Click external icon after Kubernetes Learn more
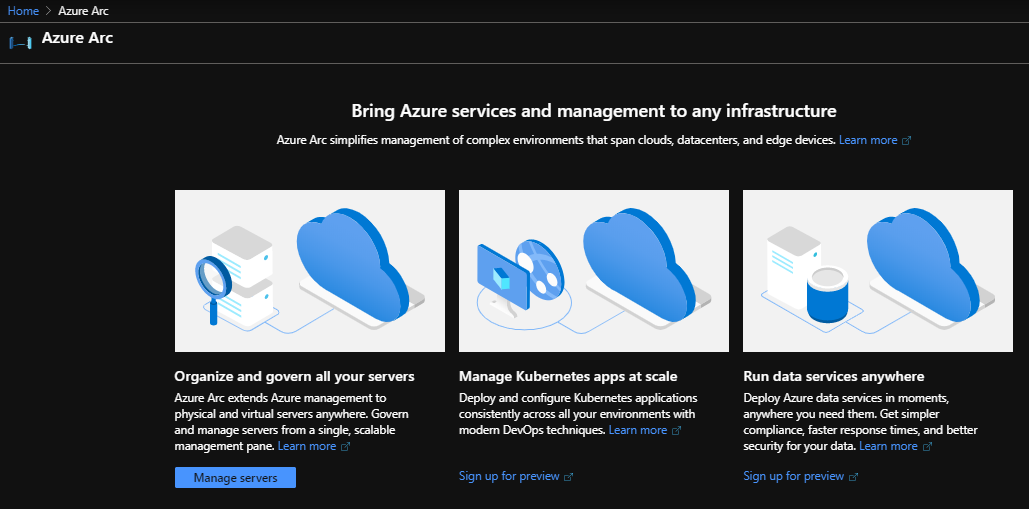This screenshot has height=509, width=1029. click(677, 431)
